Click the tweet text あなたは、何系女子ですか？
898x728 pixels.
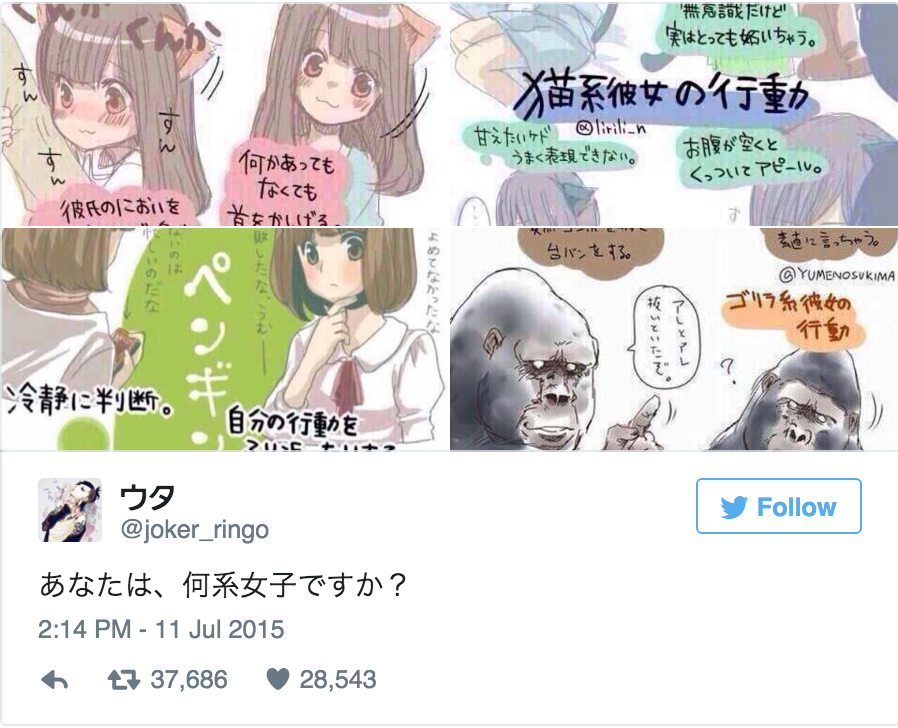pos(223,585)
